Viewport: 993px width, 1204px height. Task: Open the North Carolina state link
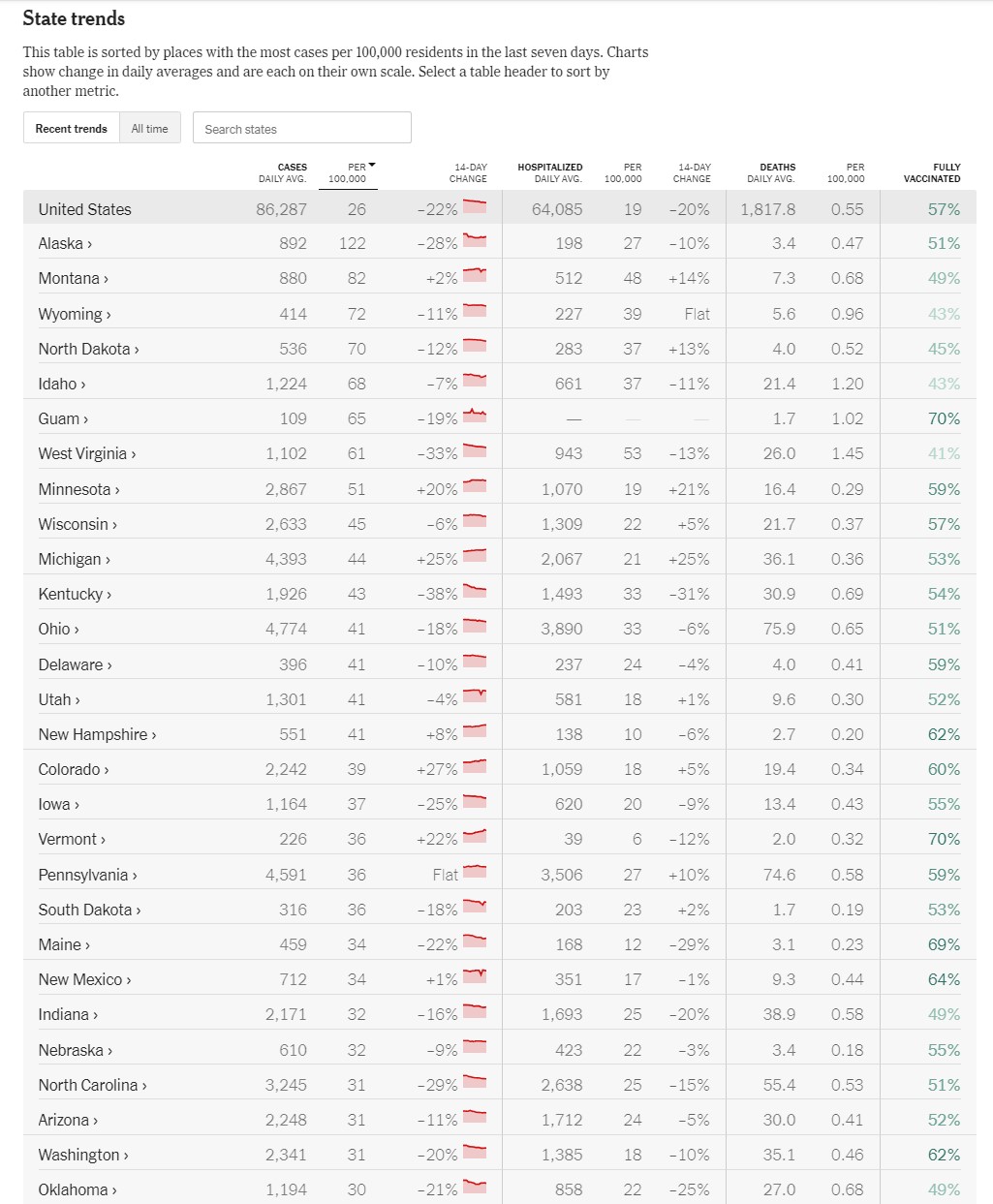click(92, 1085)
